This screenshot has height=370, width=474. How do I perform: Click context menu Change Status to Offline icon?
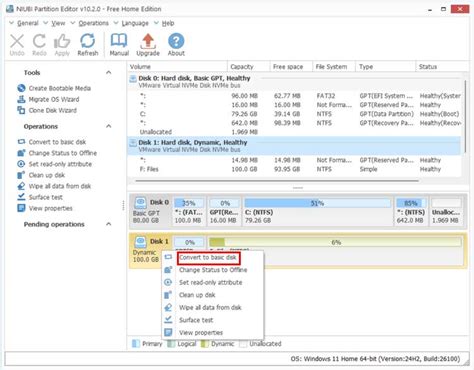click(168, 270)
